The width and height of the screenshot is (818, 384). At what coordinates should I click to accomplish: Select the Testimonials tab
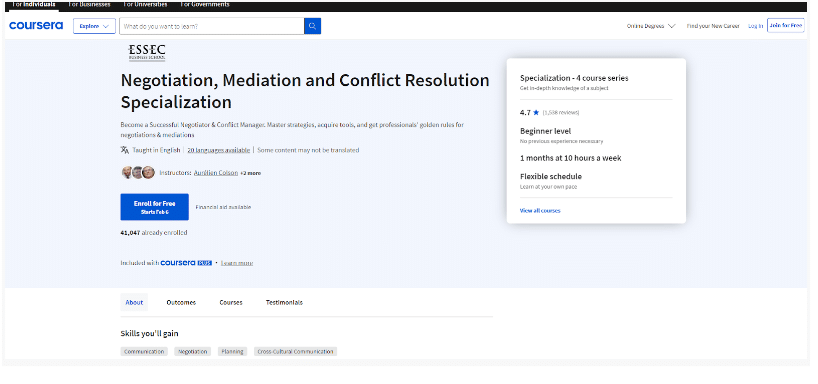[x=284, y=303]
